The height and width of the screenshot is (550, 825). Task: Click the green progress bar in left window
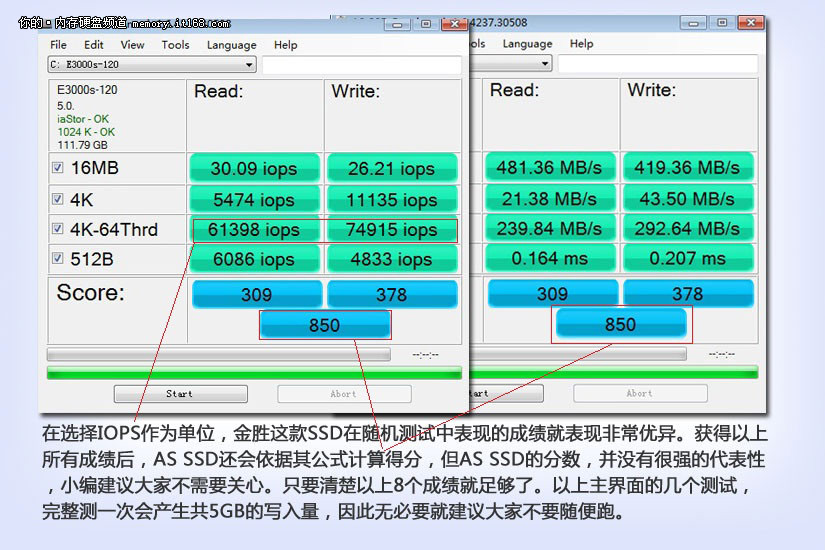254,373
